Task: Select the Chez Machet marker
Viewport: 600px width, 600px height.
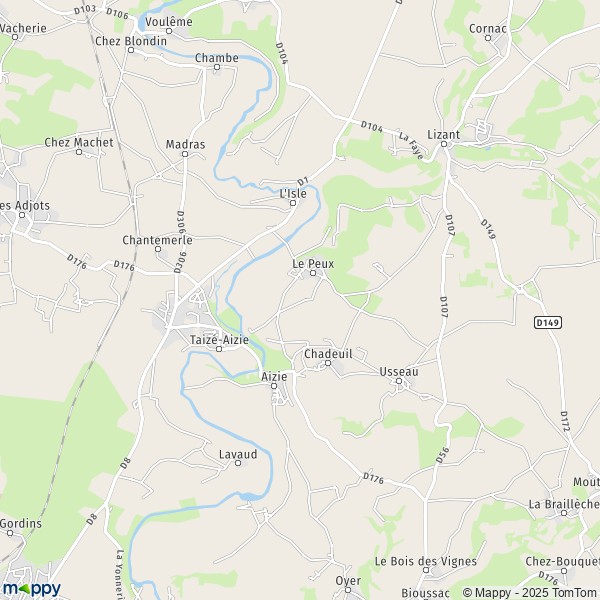Action: (79, 152)
